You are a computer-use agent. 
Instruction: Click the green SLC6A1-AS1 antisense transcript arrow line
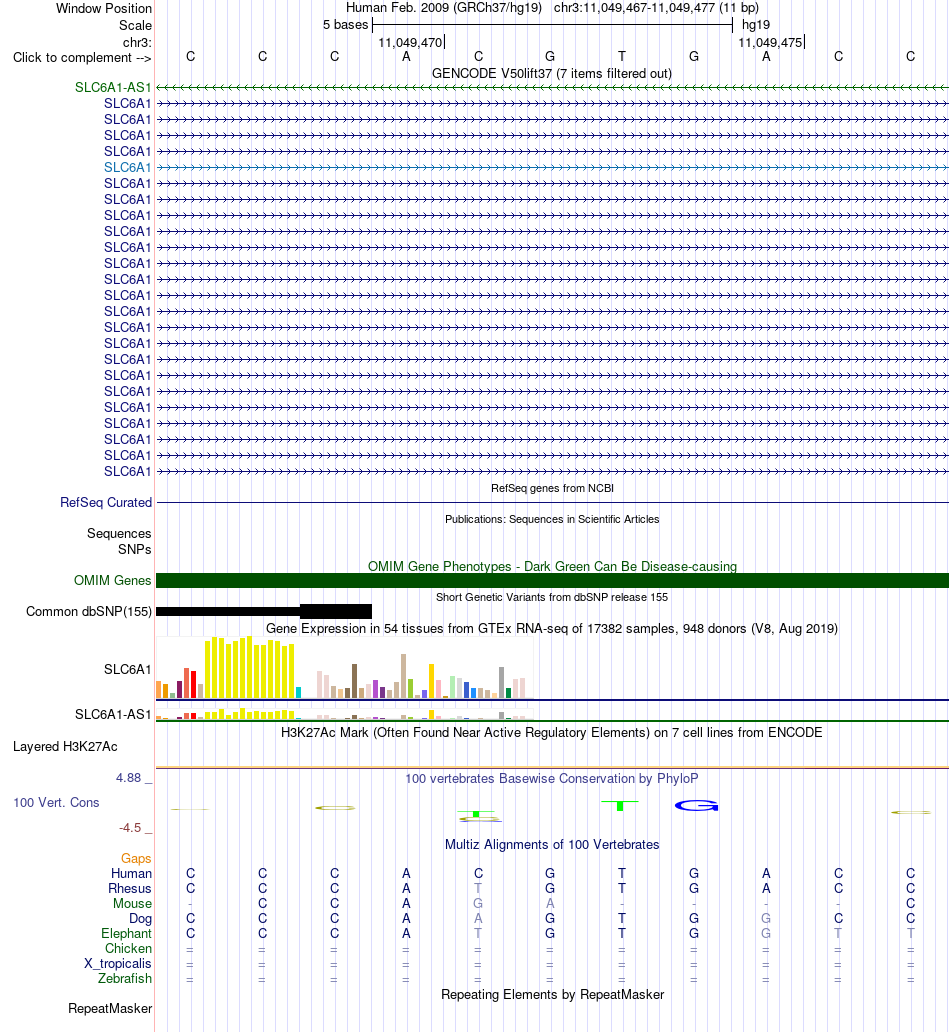[552, 88]
